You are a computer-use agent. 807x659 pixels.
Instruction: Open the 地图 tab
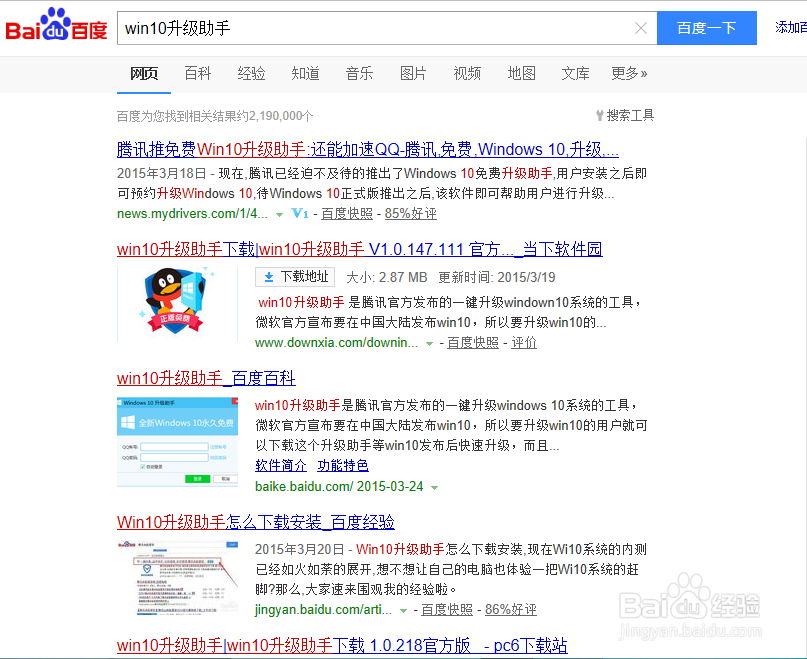(x=521, y=74)
